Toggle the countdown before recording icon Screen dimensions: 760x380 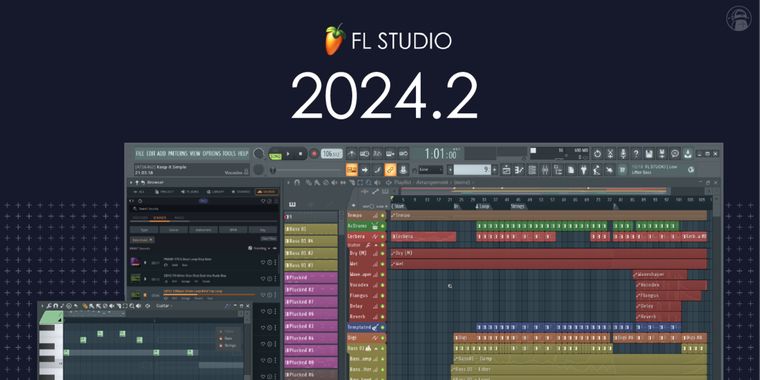(378, 154)
